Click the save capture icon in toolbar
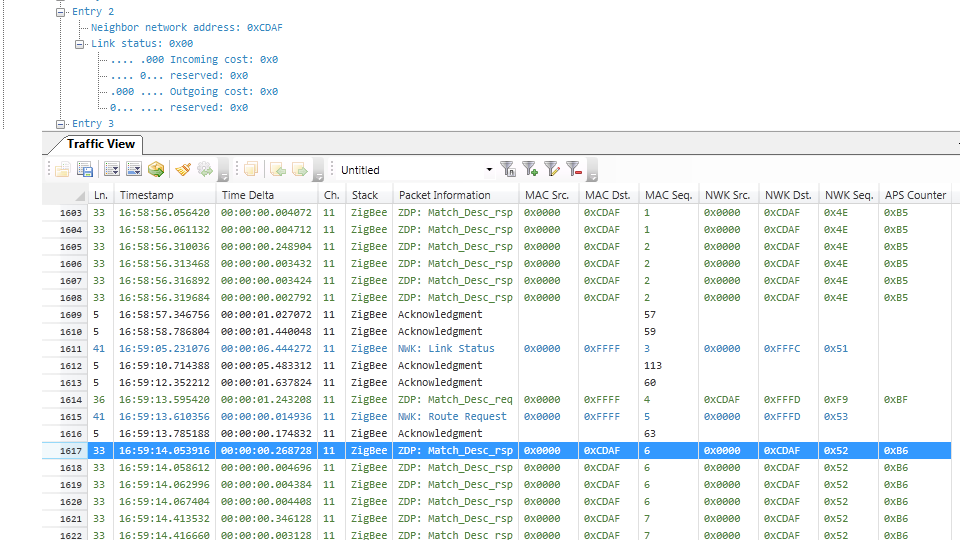The height and width of the screenshot is (540, 960). point(84,170)
